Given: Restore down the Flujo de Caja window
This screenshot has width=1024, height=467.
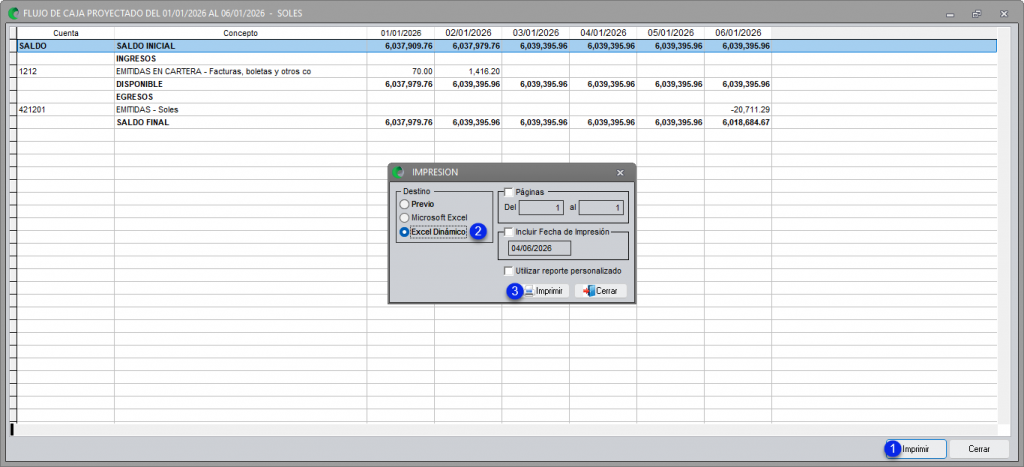Looking at the screenshot, I should [x=977, y=14].
